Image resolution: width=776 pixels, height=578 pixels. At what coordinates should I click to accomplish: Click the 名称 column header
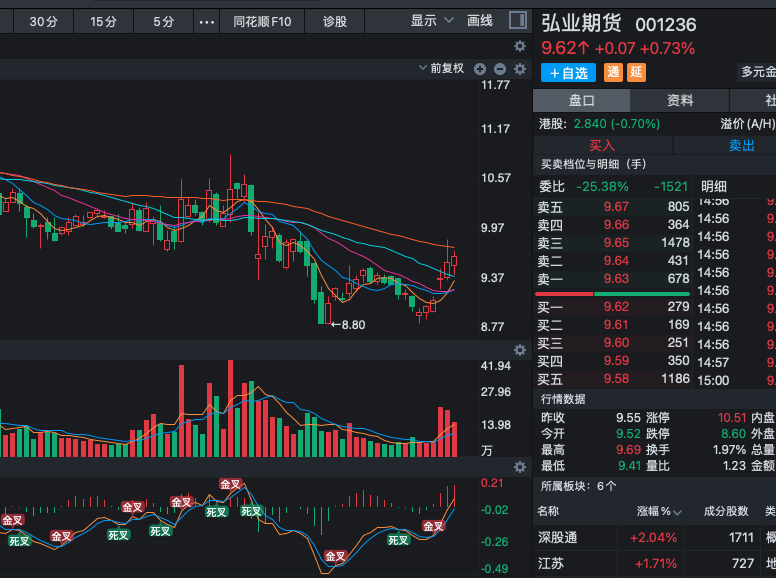(548, 512)
